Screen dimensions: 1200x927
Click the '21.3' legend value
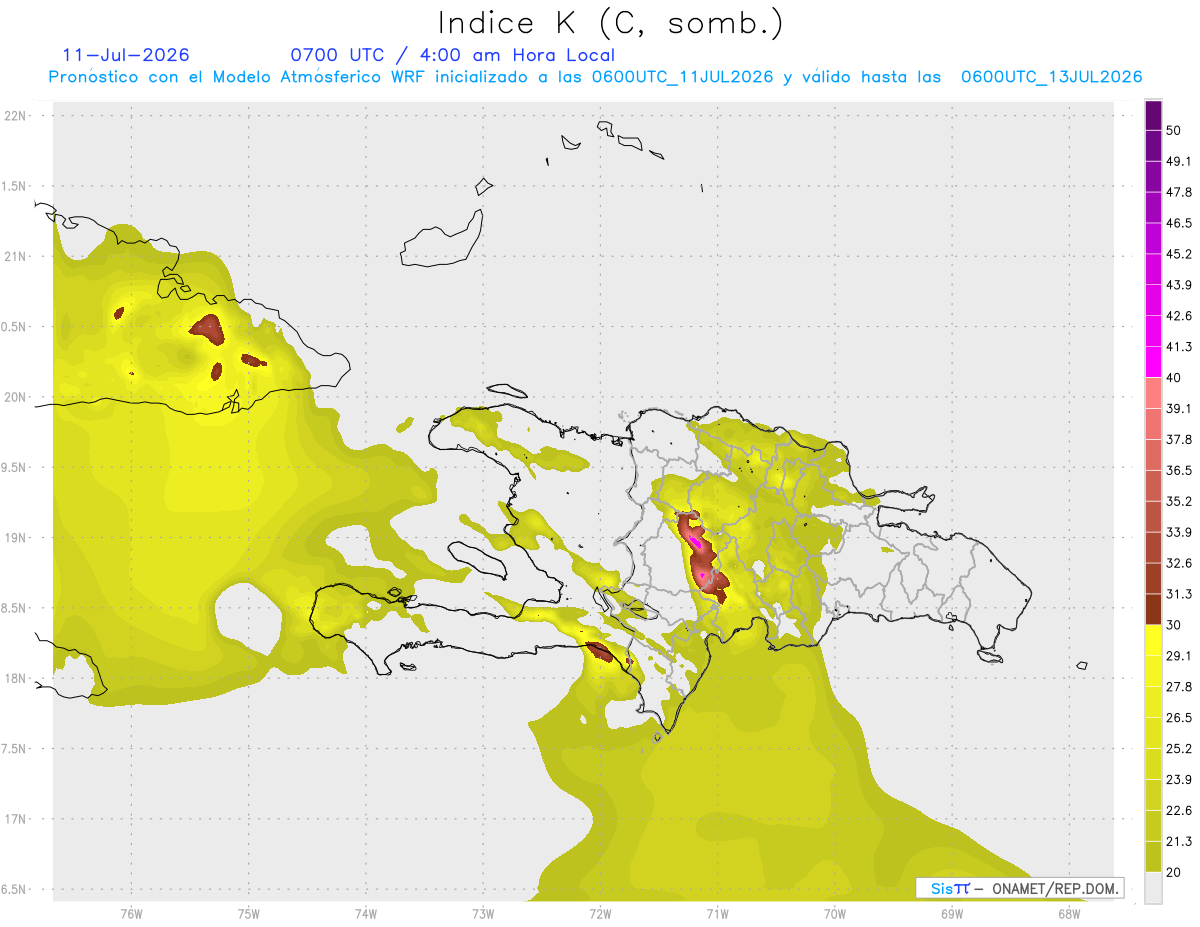pos(1179,842)
